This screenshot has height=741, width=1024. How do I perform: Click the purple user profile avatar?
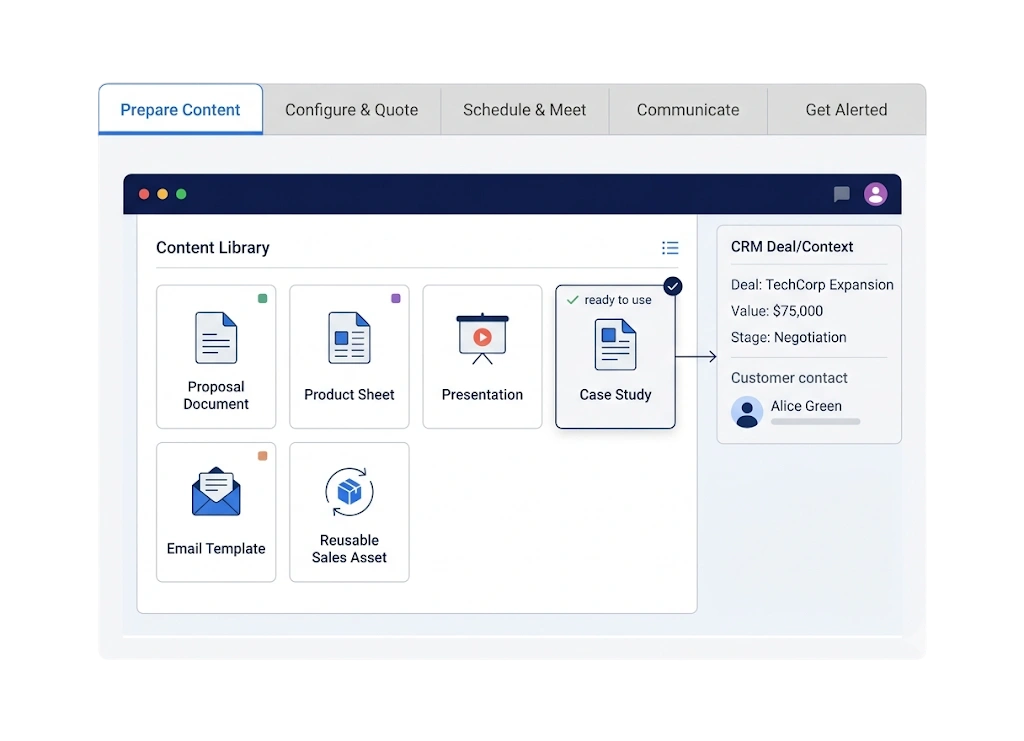tap(875, 194)
